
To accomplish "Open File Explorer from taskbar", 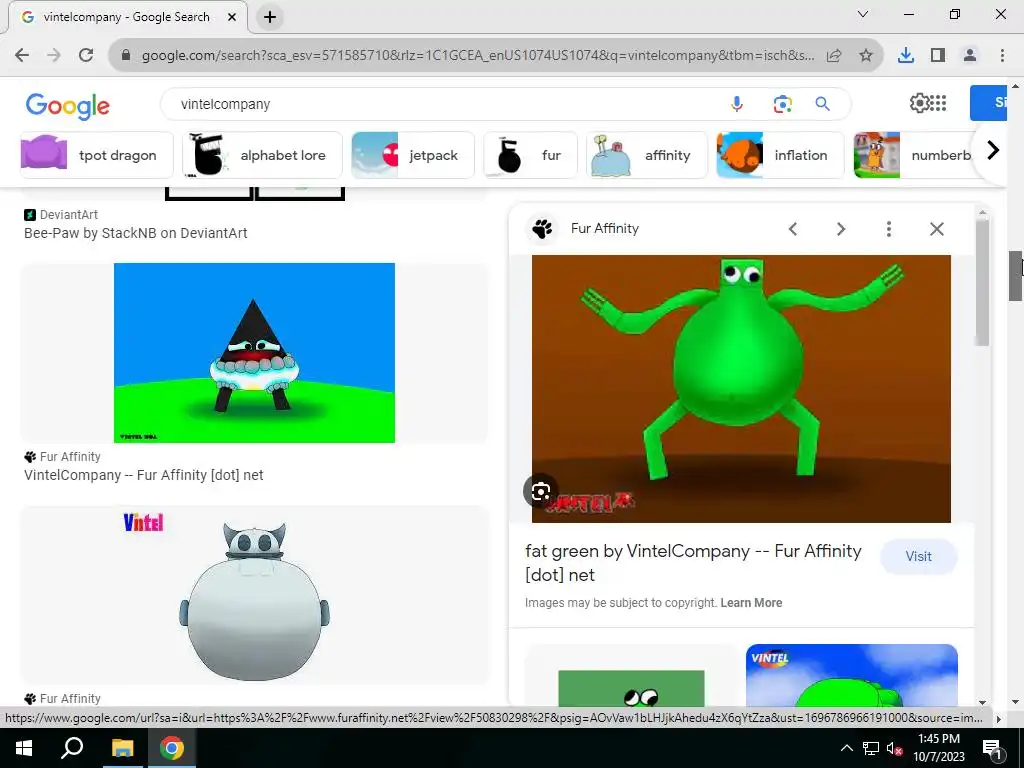I will point(122,748).
